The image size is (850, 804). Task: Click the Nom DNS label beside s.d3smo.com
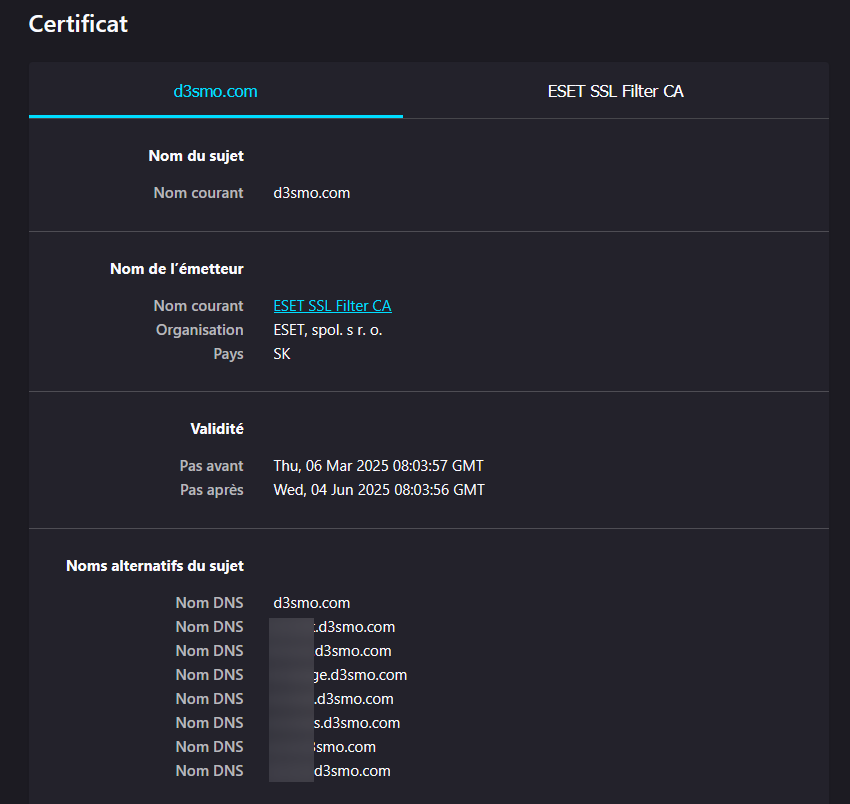(209, 723)
